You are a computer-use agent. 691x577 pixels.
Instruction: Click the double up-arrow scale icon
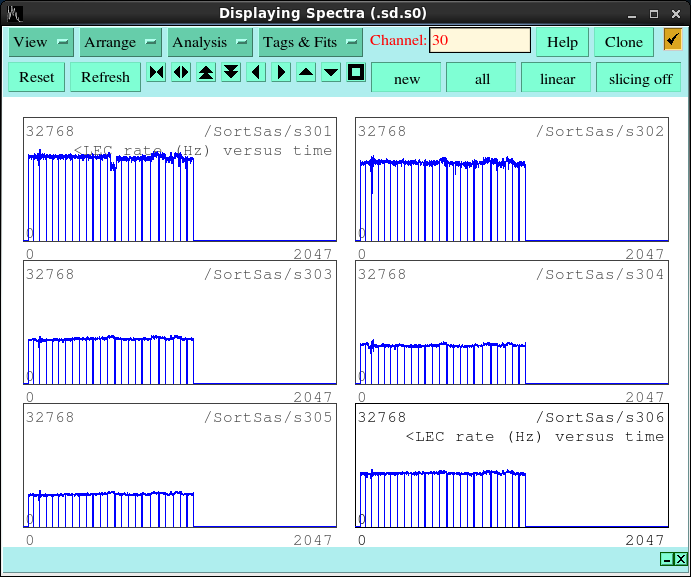coord(206,72)
